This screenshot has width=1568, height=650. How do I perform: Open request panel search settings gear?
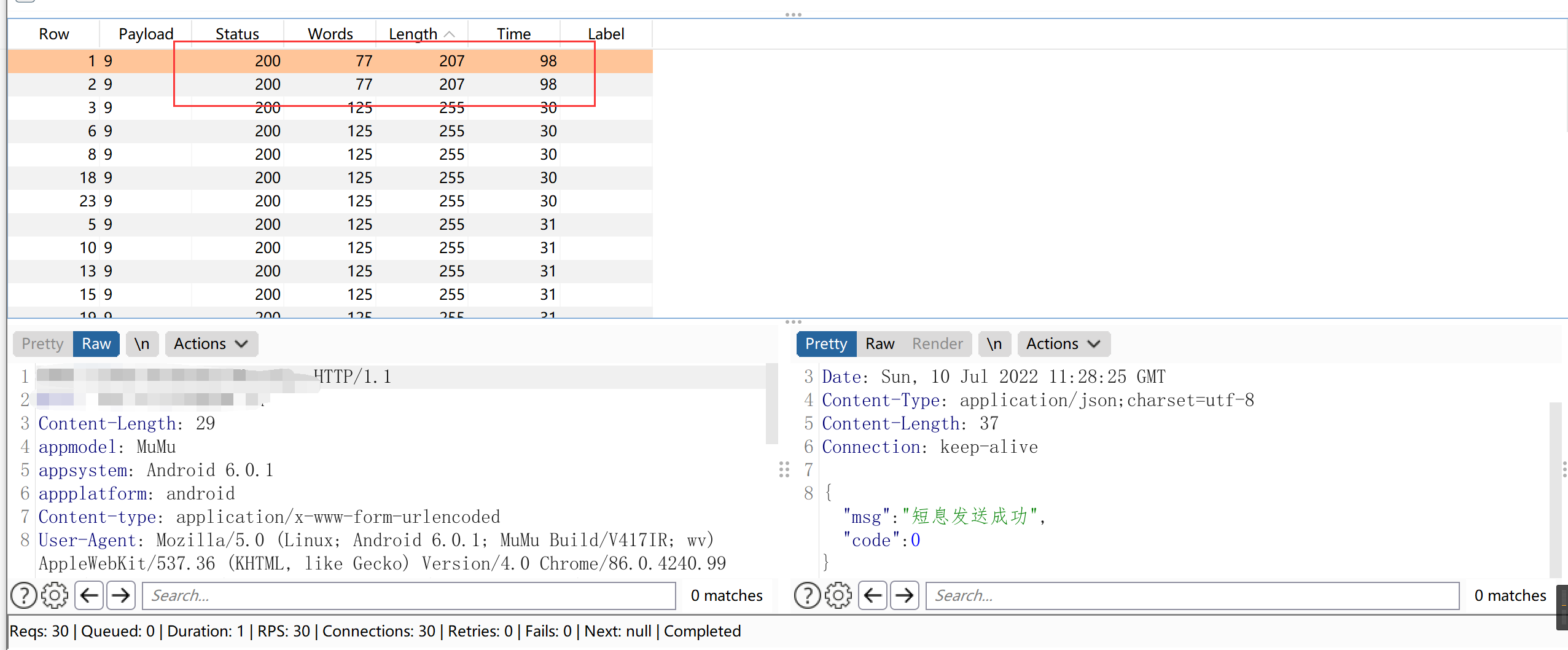55,595
